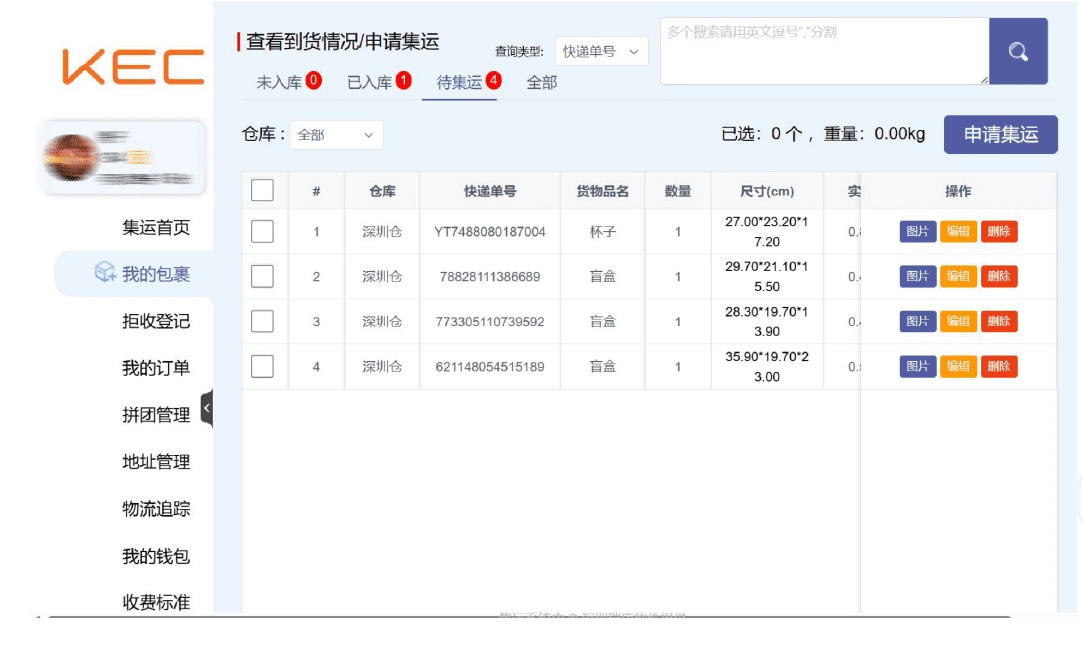Click the 申请集运 button

click(1000, 134)
